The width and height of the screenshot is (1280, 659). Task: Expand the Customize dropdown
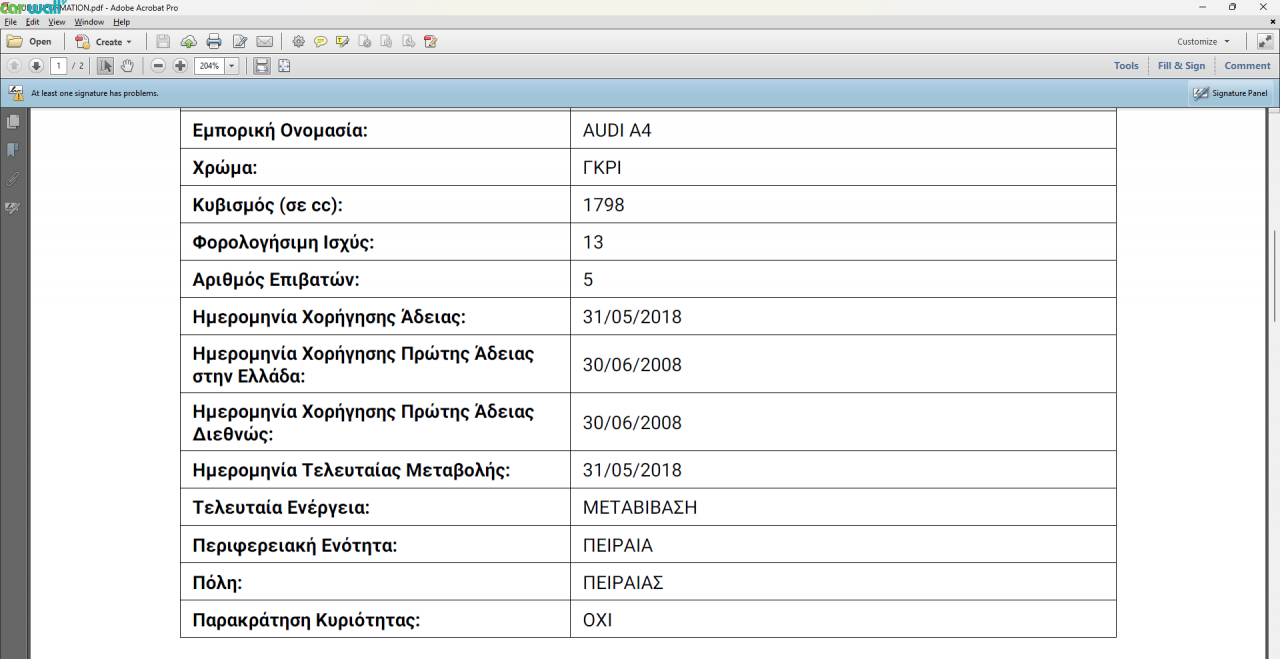click(1203, 42)
